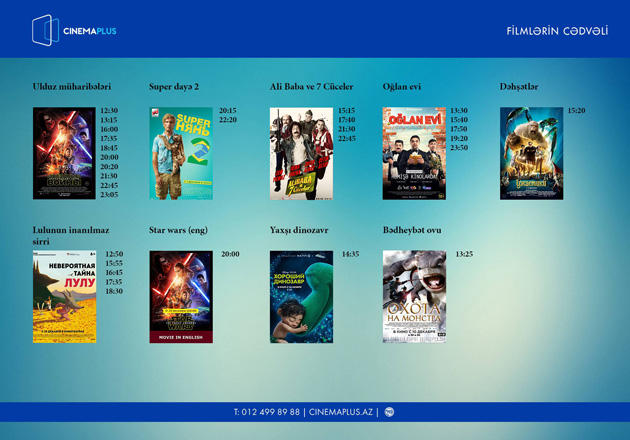
Task: Select 13:15 showtime for Ulduz müharibələri
Action: click(x=109, y=120)
